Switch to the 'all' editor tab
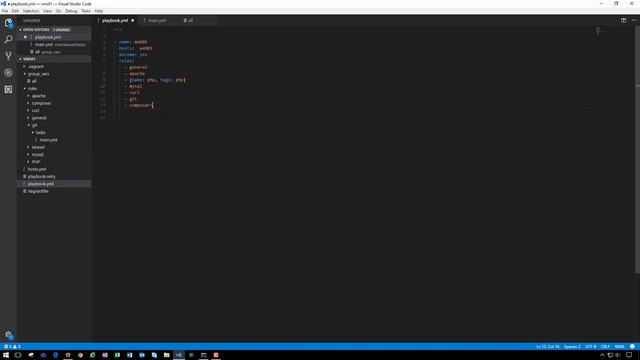 tap(198, 20)
